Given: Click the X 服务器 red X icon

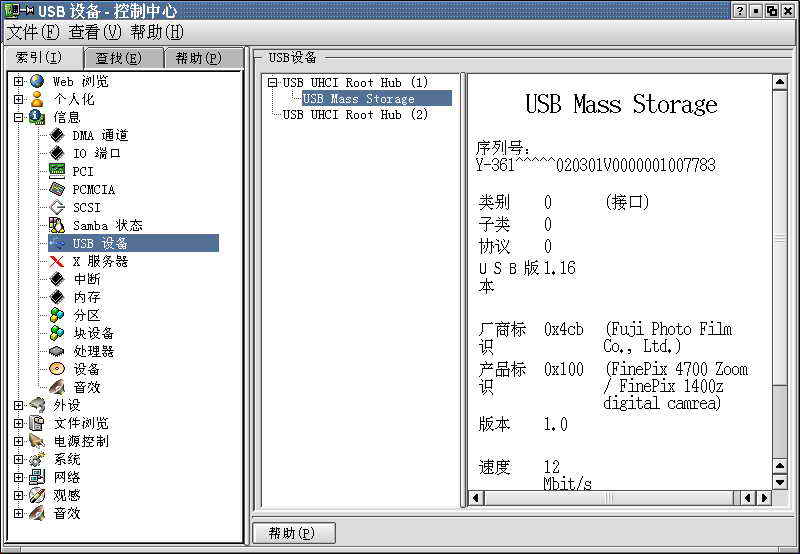Looking at the screenshot, I should [x=57, y=261].
